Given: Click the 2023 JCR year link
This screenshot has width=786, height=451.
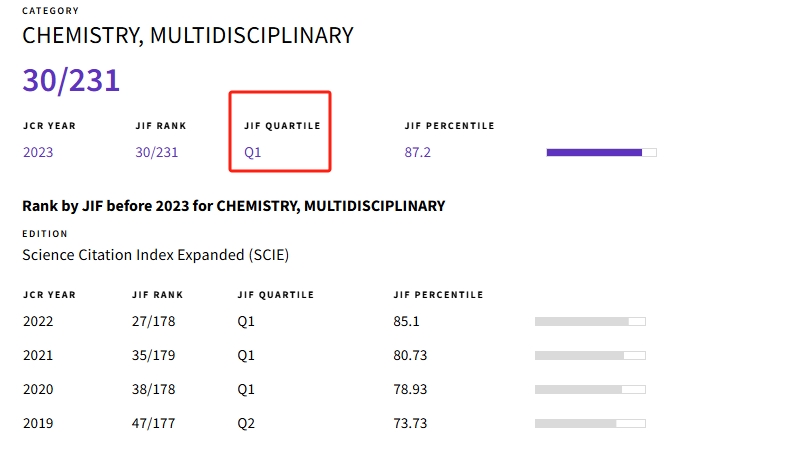Looking at the screenshot, I should pyautogui.click(x=38, y=153).
